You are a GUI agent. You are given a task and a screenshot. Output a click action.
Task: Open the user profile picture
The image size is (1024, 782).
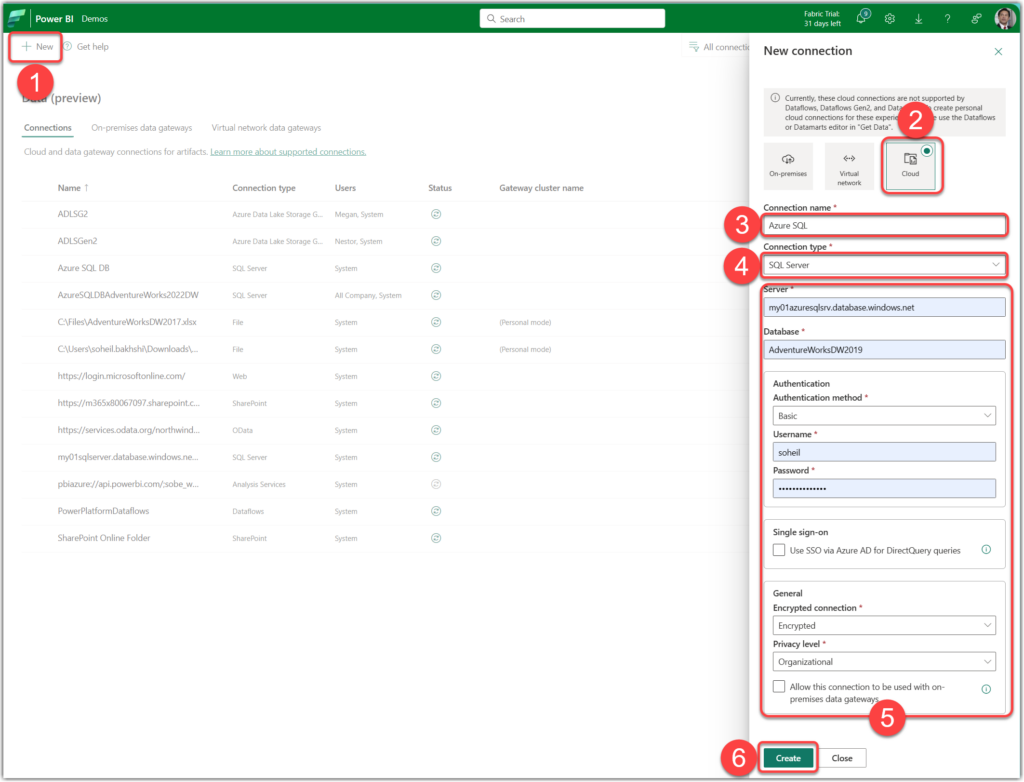click(x=1004, y=18)
